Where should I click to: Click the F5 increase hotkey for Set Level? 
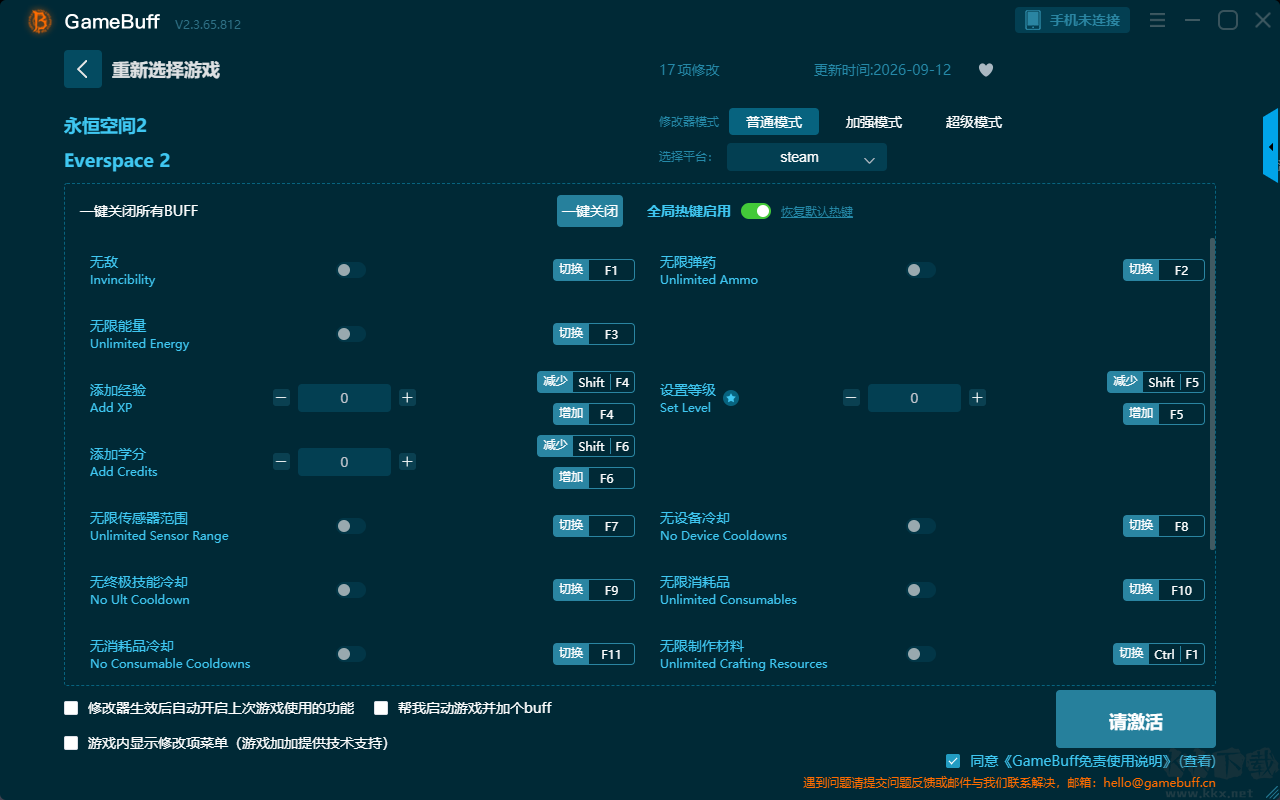(x=1164, y=414)
